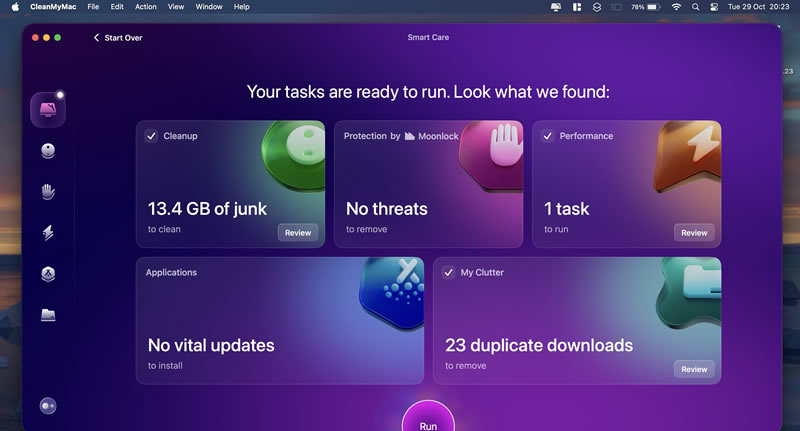Review the 13.4 GB of junk
Screen dimensions: 800x431
[x=298, y=233]
